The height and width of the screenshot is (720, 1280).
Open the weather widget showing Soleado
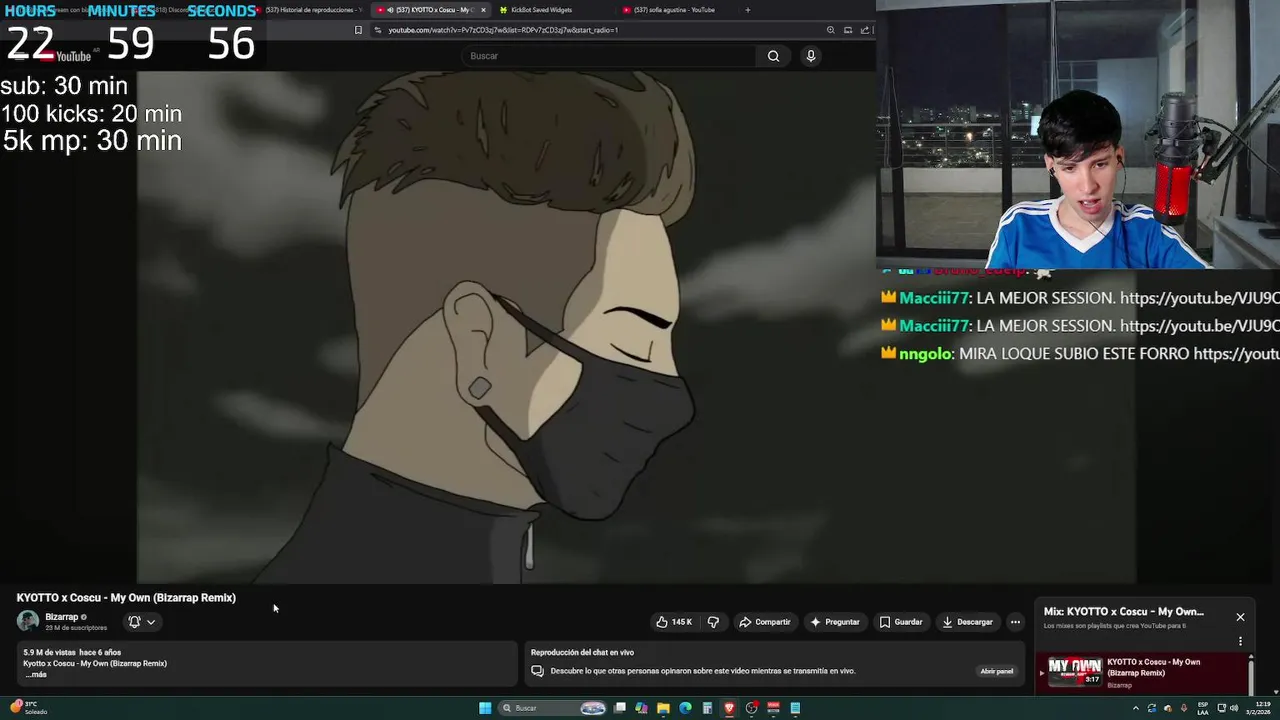click(30, 707)
